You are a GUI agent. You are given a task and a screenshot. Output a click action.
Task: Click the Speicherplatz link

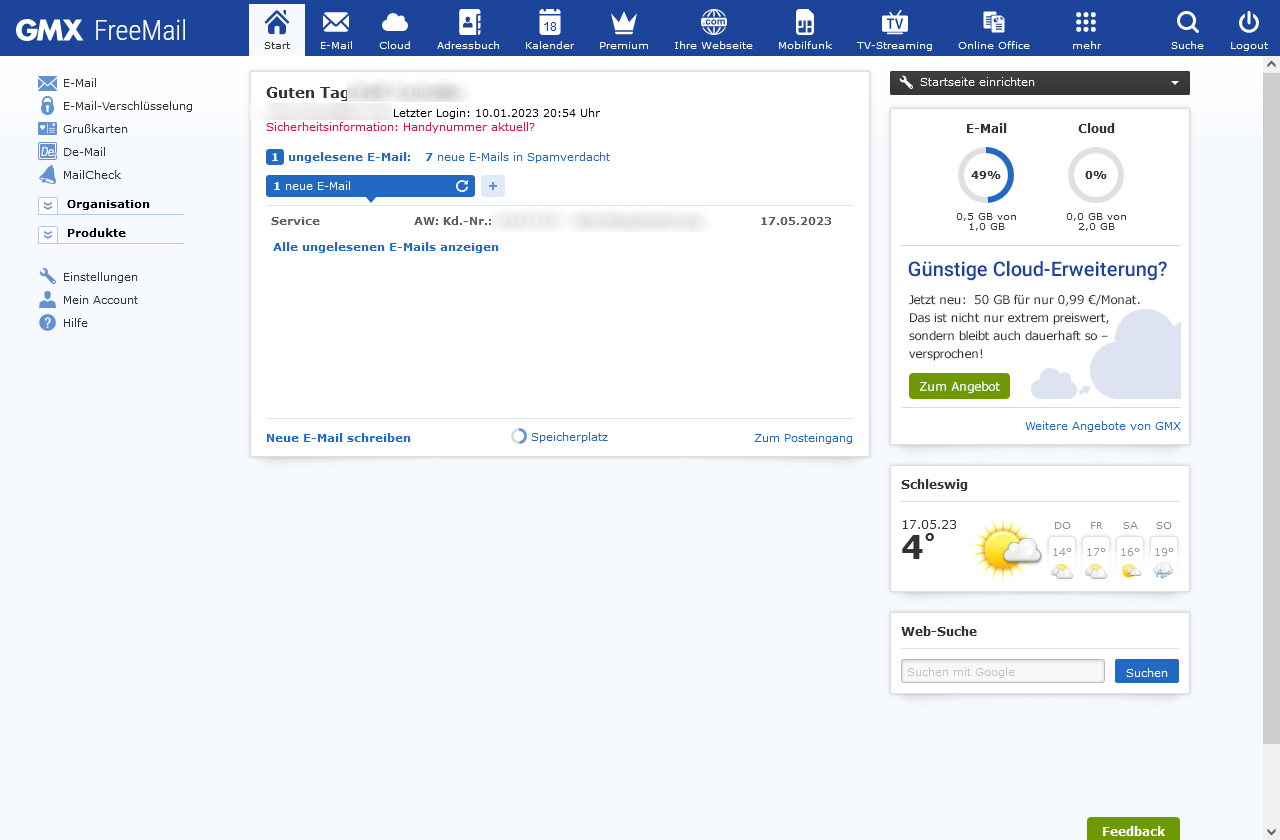coord(559,437)
